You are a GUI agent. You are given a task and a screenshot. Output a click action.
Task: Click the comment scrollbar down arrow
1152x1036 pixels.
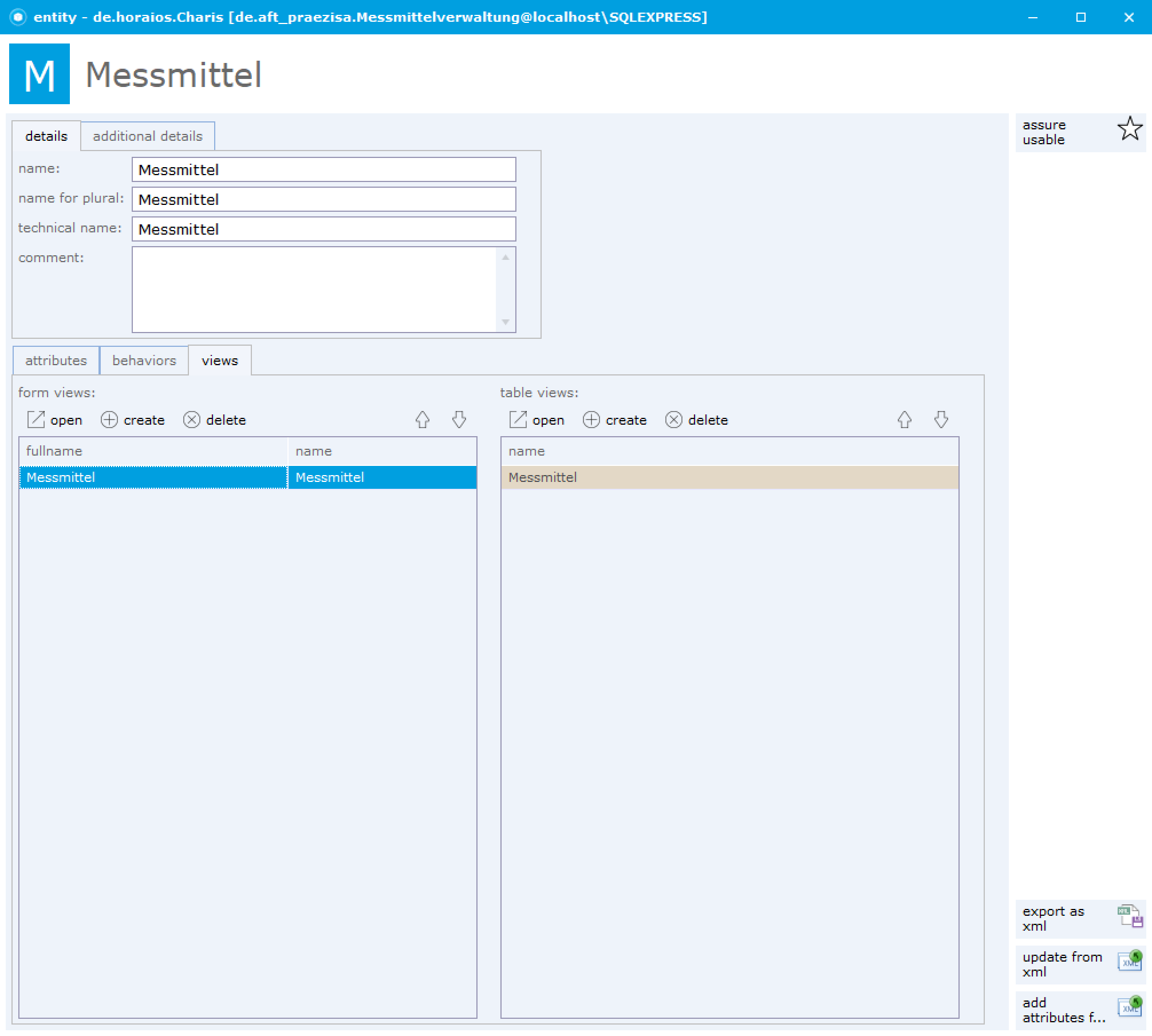point(506,322)
